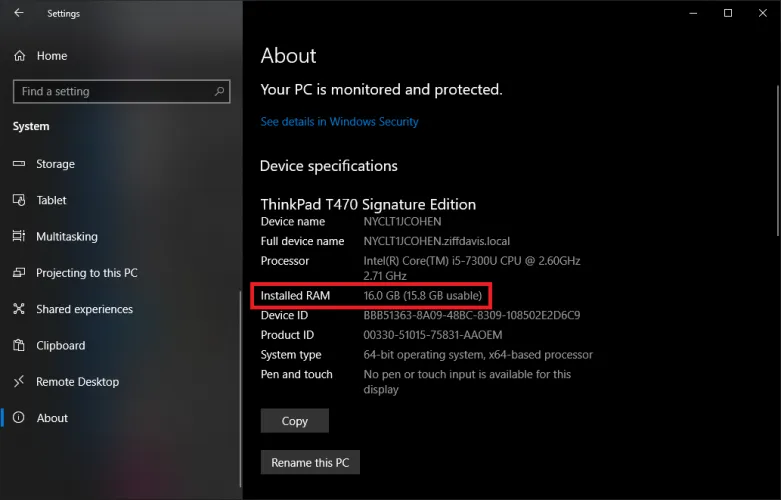Click the Storage drive icon
Screen dimensions: 781x500
tap(18, 164)
